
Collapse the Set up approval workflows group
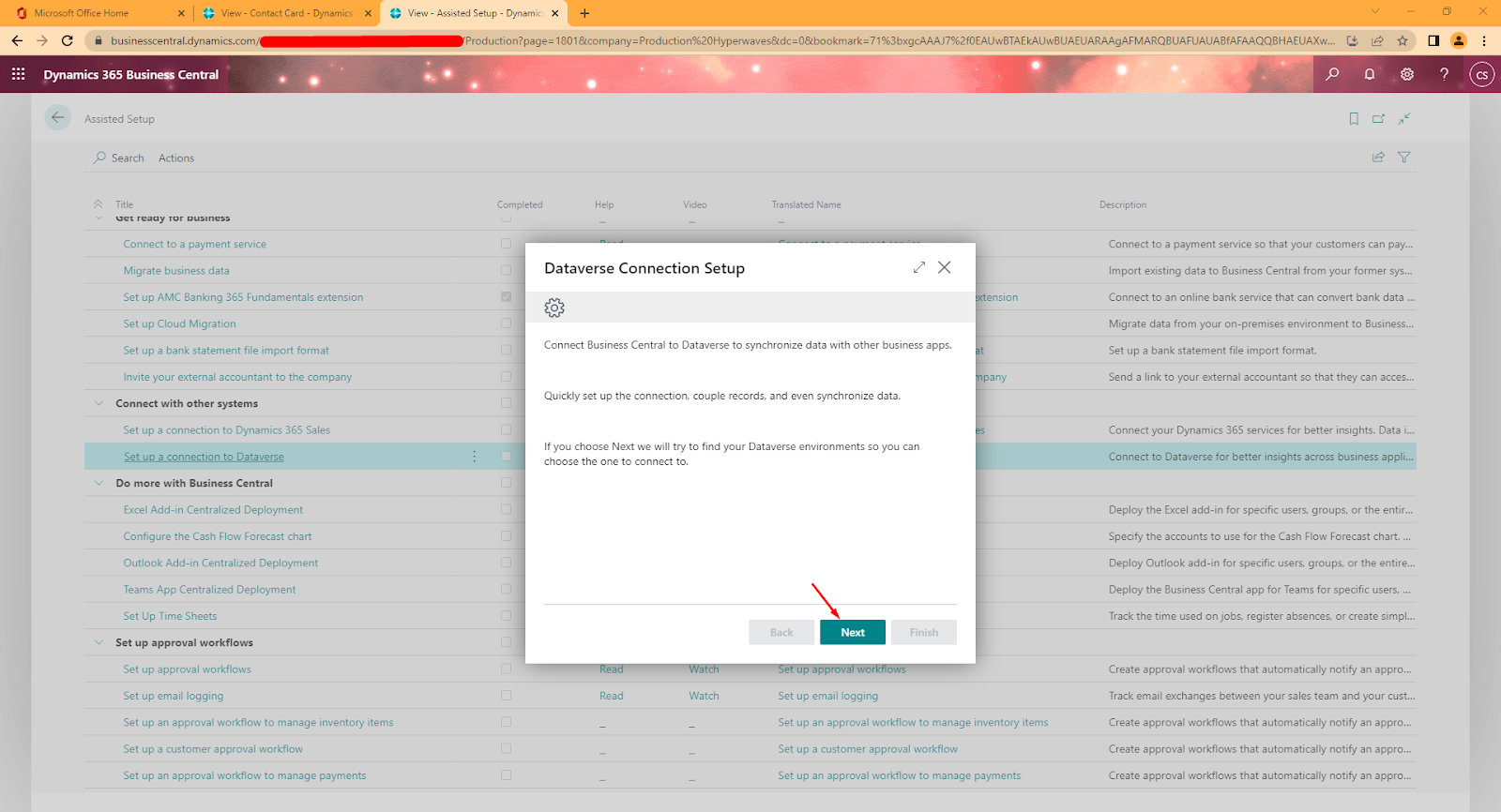tap(99, 642)
